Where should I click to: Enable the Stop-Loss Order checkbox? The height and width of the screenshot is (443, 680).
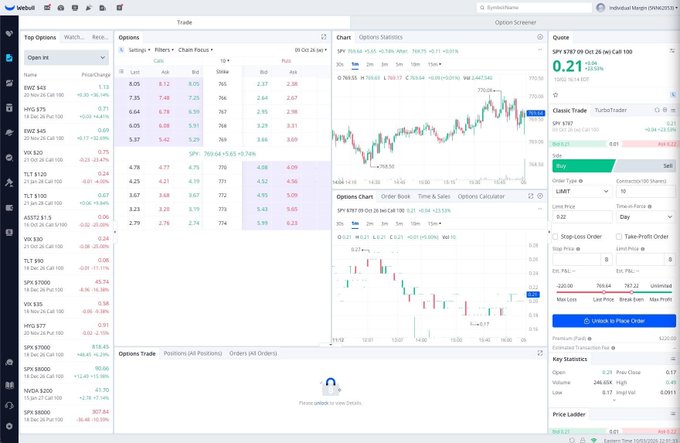click(x=555, y=236)
